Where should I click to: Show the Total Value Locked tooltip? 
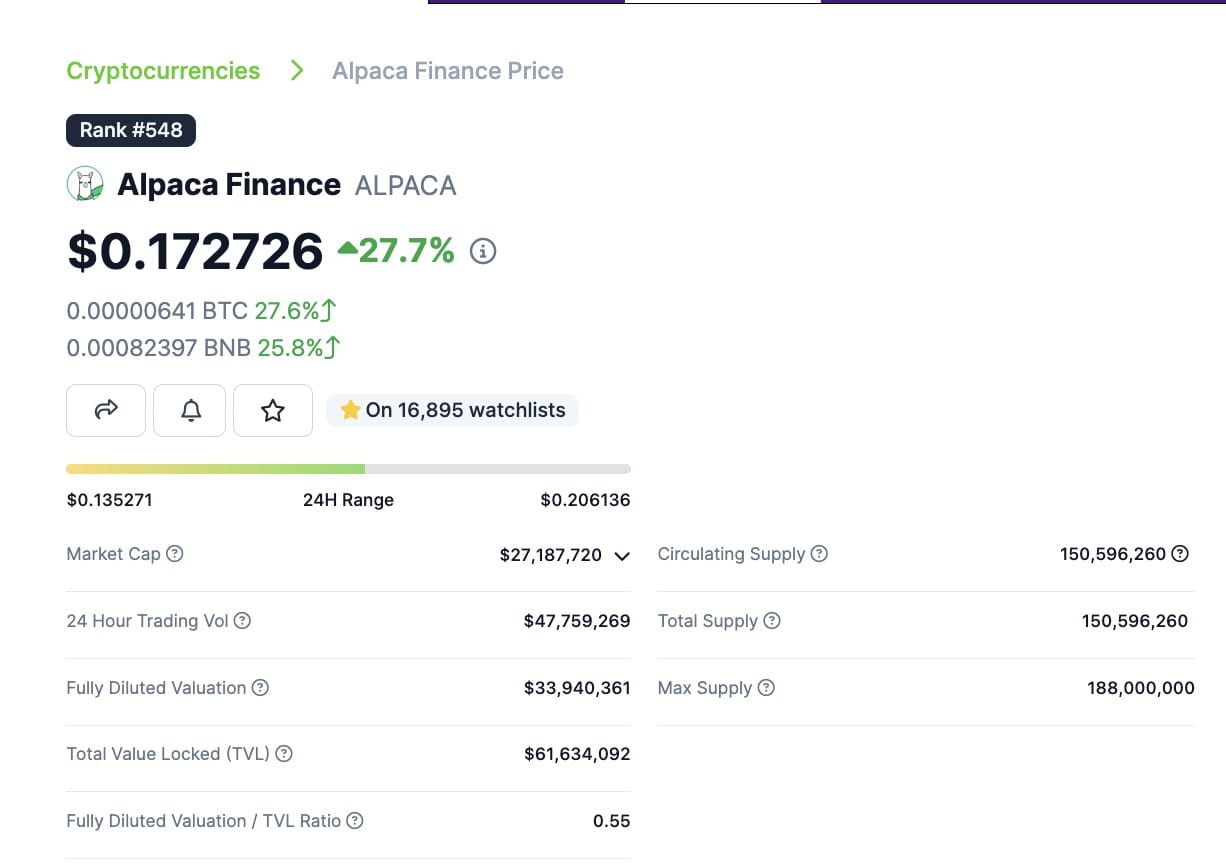point(285,754)
